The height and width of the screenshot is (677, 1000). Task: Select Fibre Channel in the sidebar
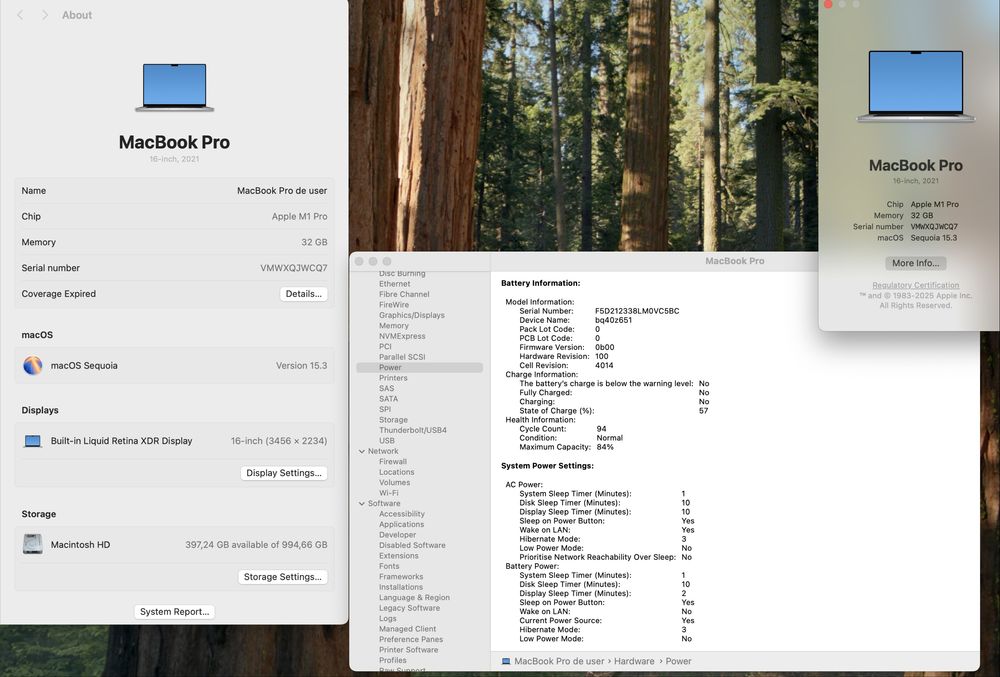pos(404,294)
